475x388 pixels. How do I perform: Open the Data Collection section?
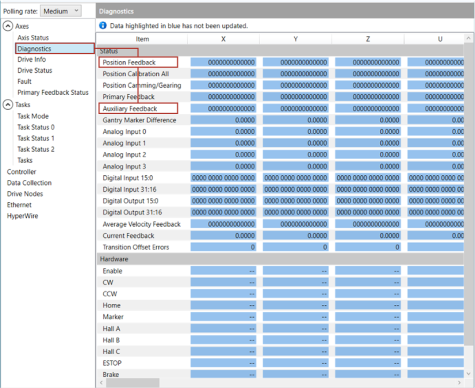point(29,183)
